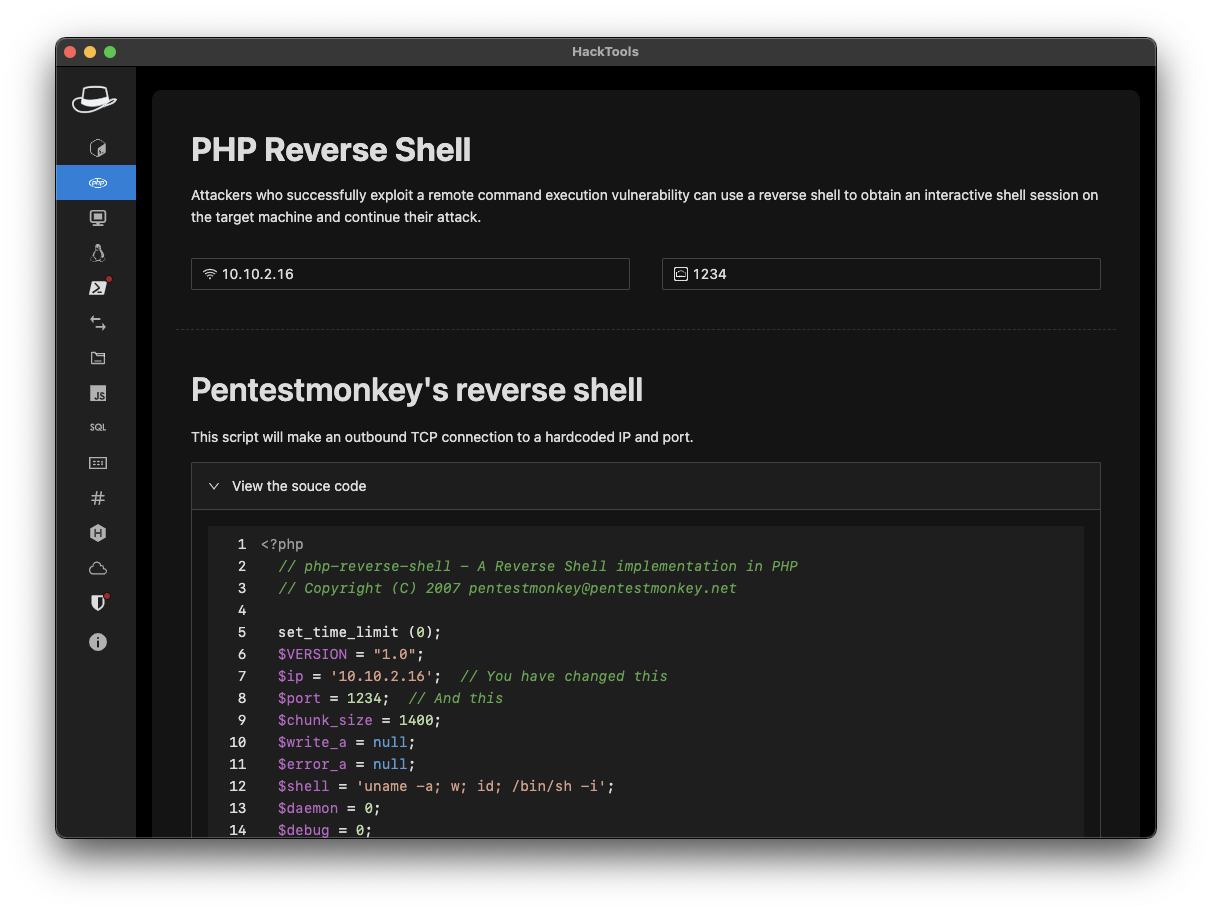Click the "Pentestmonkey's reverse shell" heading
Screen dimensions: 1212x912
417,390
